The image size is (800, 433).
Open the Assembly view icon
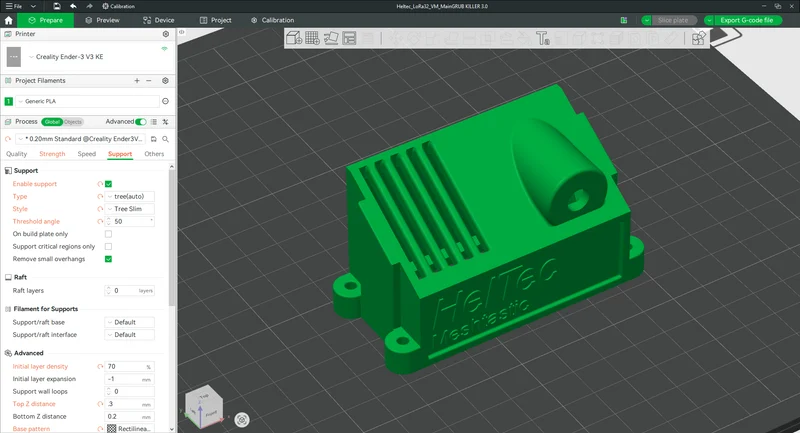tap(698, 38)
